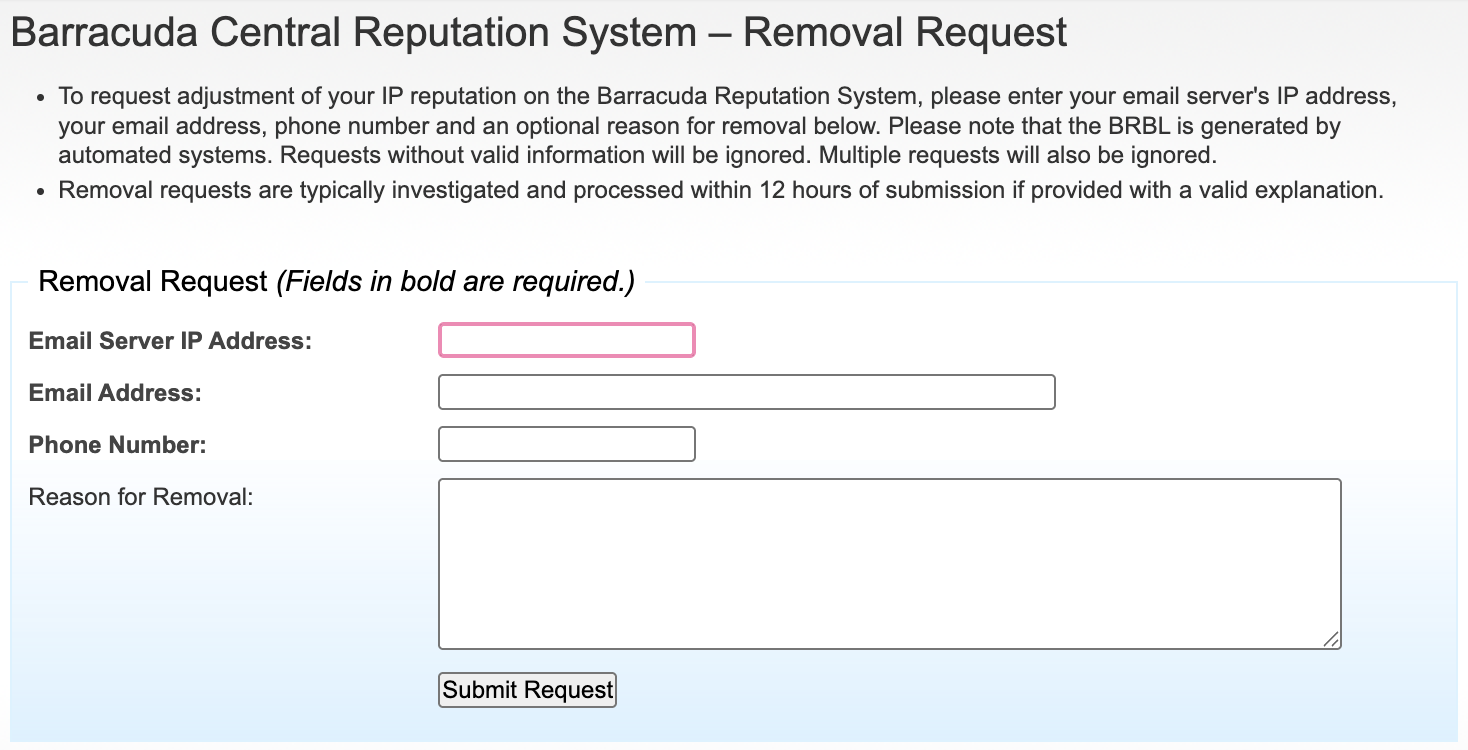The height and width of the screenshot is (750, 1468).
Task: Click the second bullet point marker
Action: coord(40,192)
